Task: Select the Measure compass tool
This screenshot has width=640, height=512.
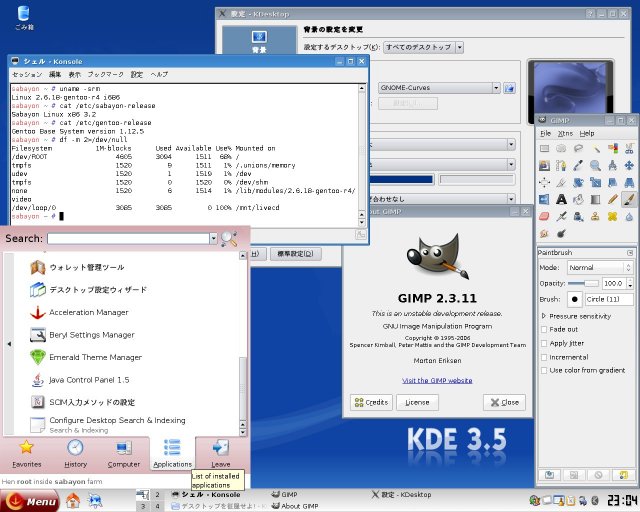Action: [x=613, y=165]
